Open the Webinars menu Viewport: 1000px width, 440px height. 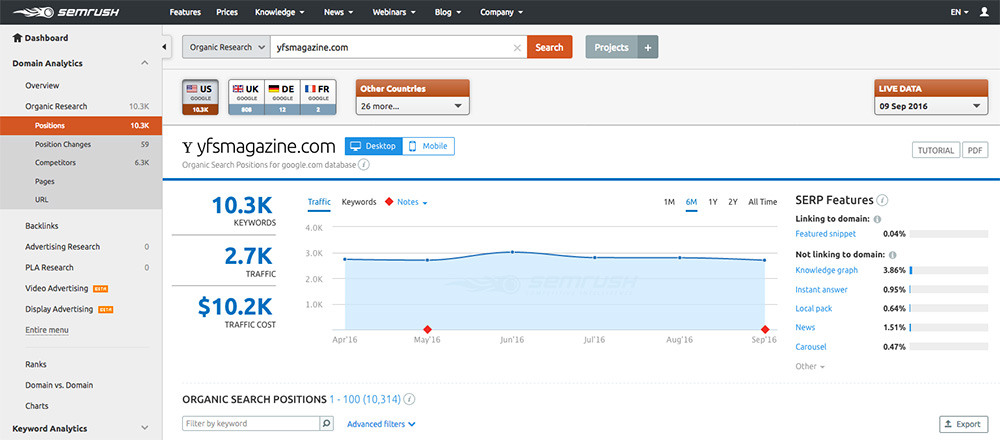(x=394, y=12)
